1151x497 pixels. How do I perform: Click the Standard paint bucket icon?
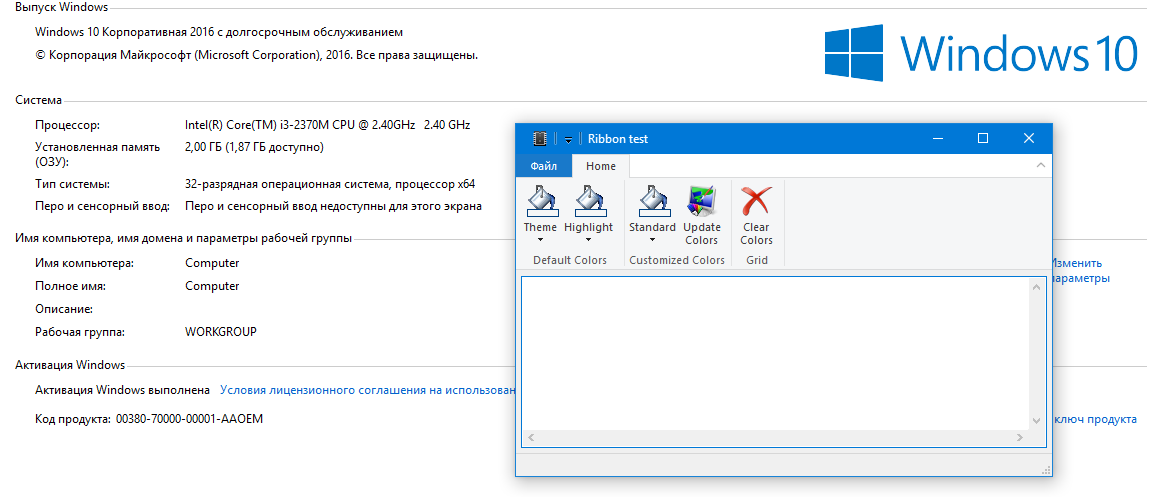652,201
